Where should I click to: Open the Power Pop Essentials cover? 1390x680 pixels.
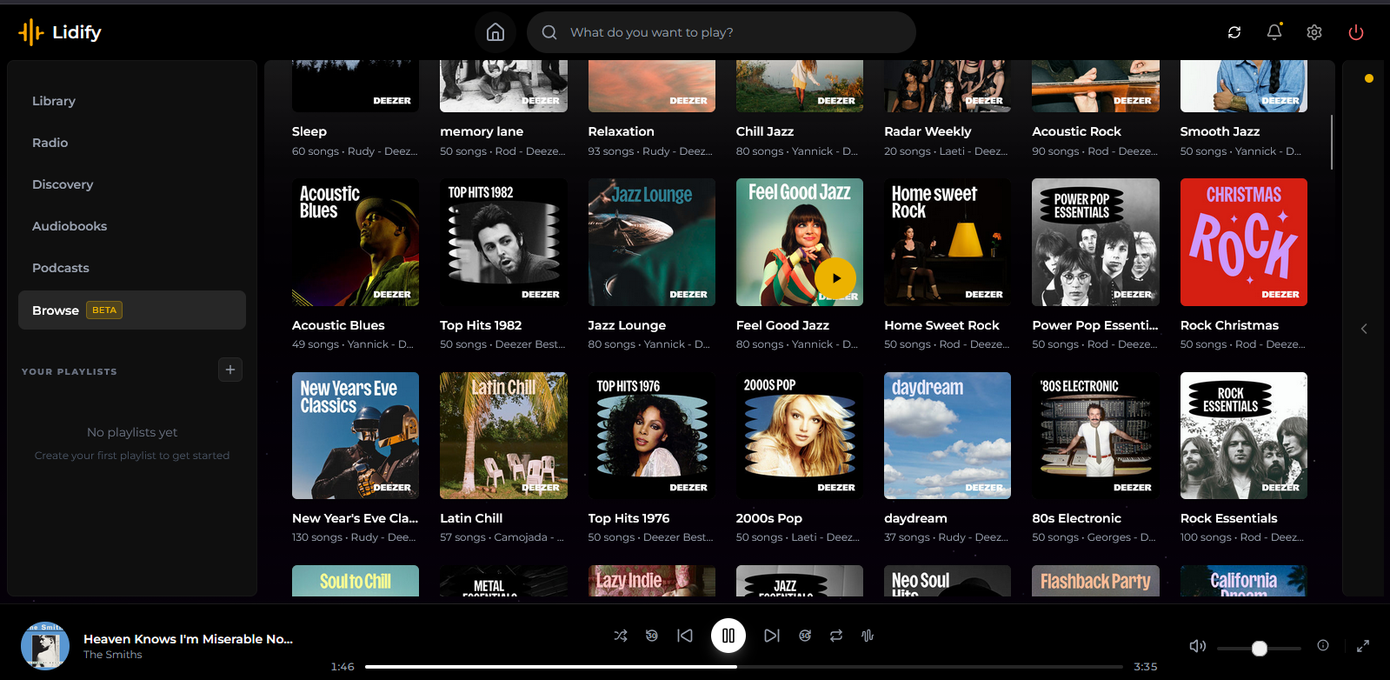(x=1096, y=242)
